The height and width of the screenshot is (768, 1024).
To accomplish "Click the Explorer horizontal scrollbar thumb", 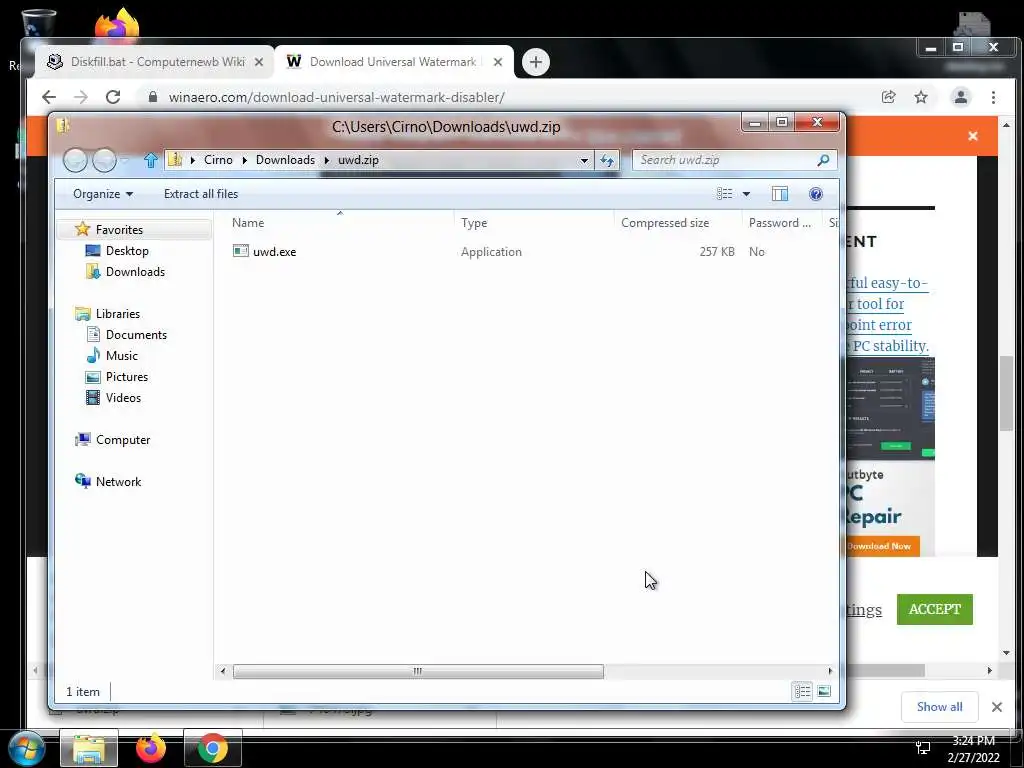I will [x=418, y=671].
